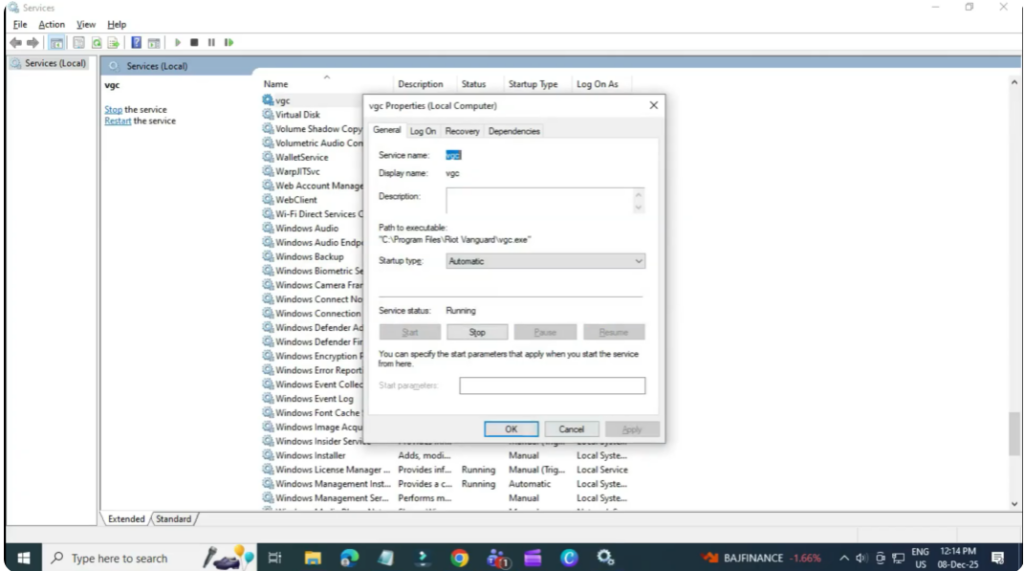Screen dimensions: 1024x571
Task: Click the Windows Installer service icon
Action: 268,455
